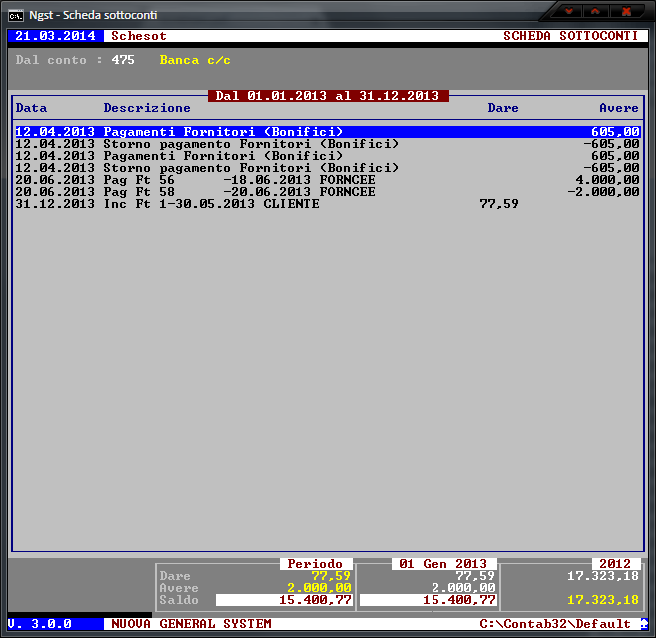Maximize the Scheda sottoconti window

tap(596, 12)
